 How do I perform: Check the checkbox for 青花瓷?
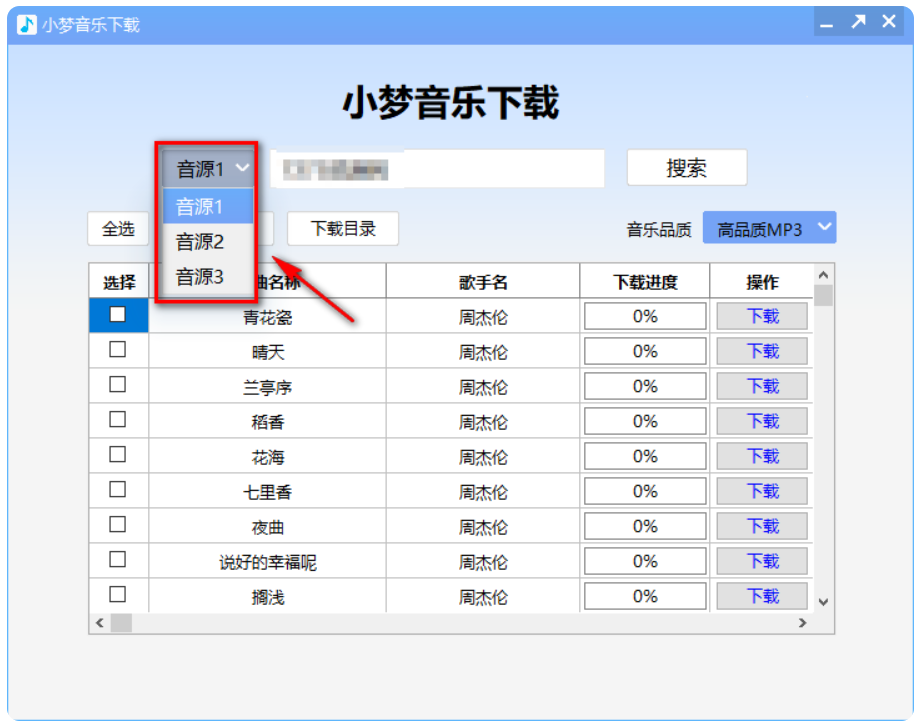tap(118, 315)
